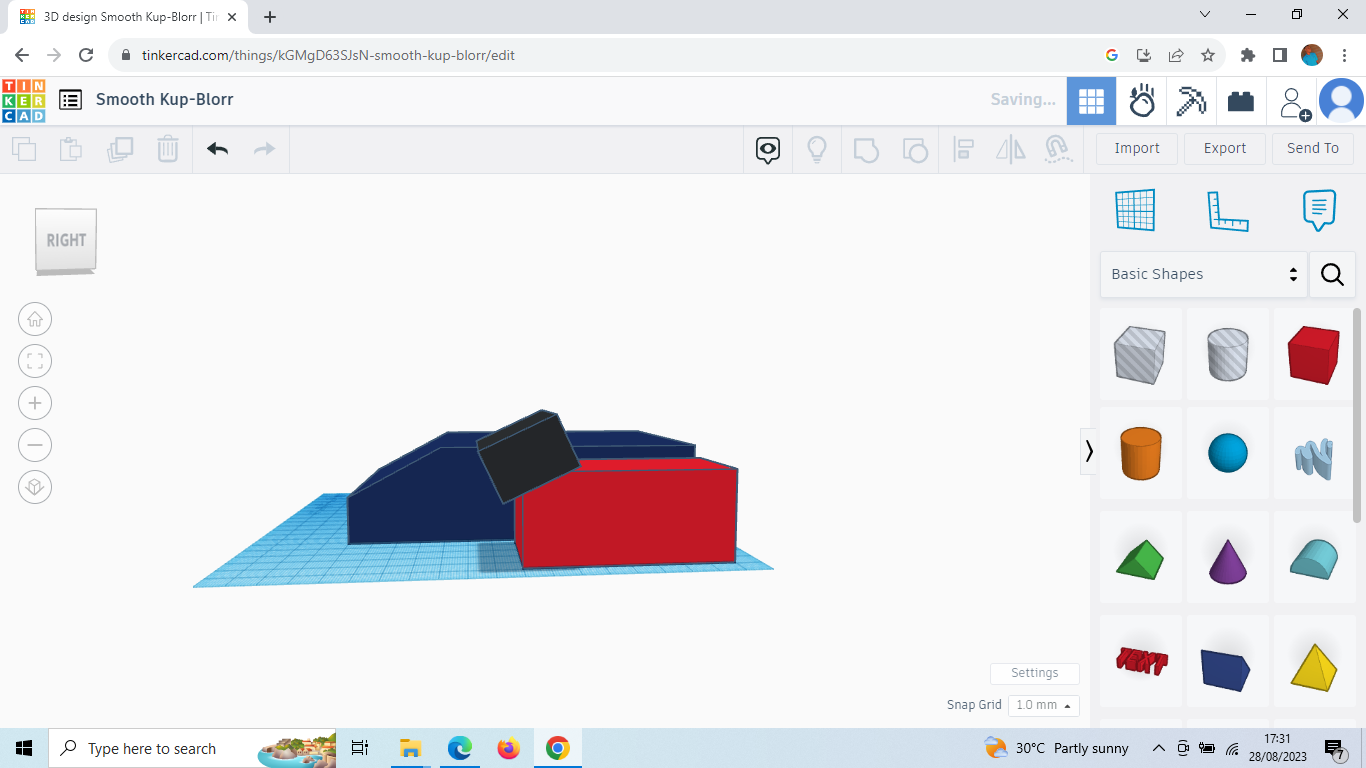
Task: Open the designs list menu icon
Action: tap(70, 100)
